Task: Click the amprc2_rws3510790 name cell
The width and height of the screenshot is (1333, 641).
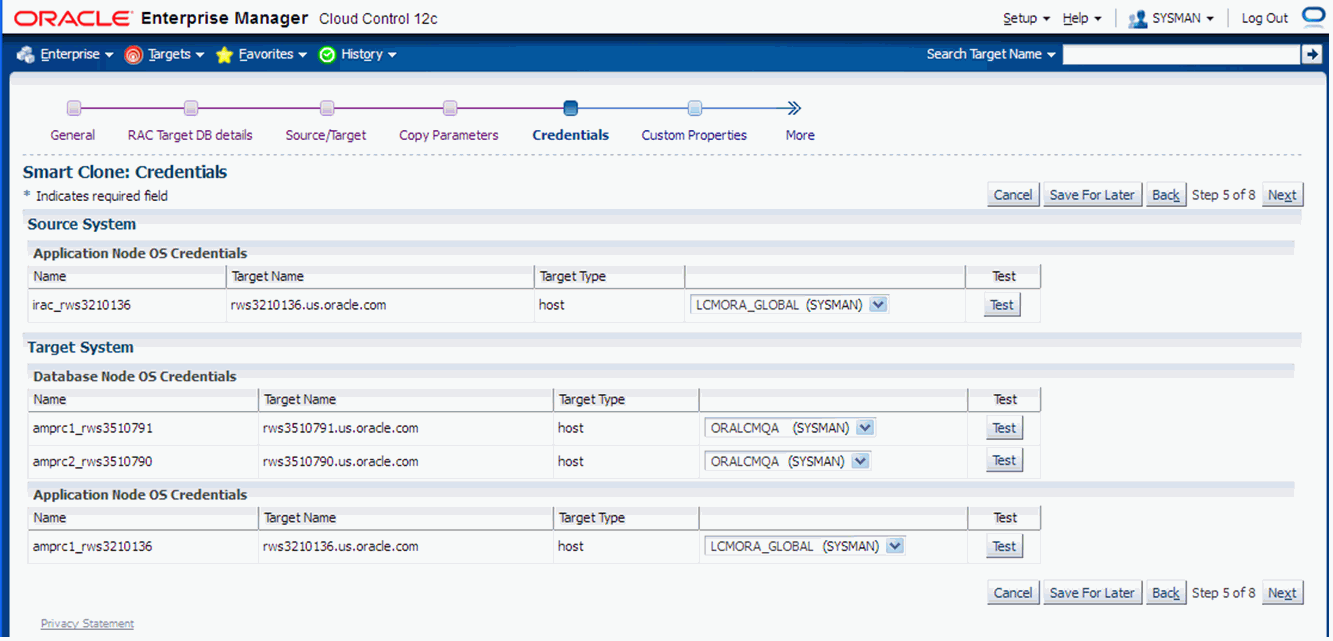Action: [x=92, y=461]
